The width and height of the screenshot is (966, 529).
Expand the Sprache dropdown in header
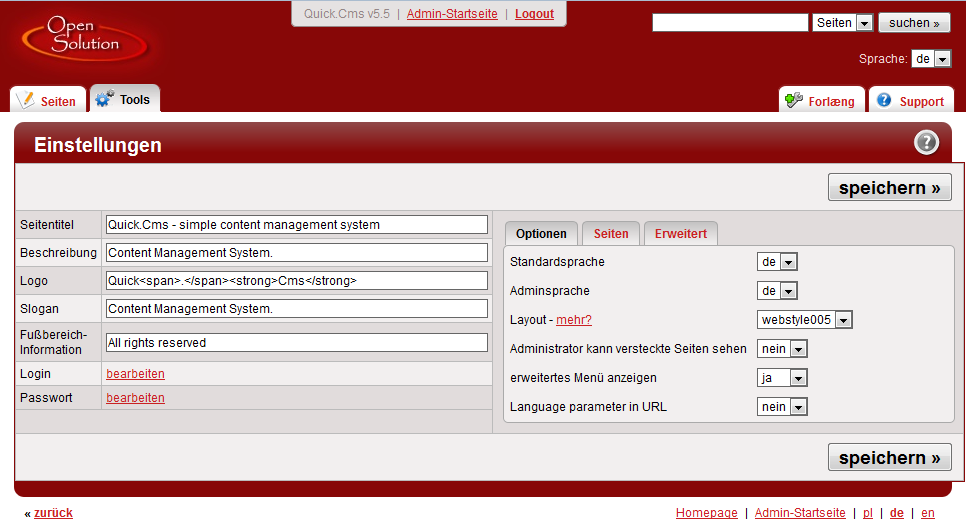coord(931,59)
